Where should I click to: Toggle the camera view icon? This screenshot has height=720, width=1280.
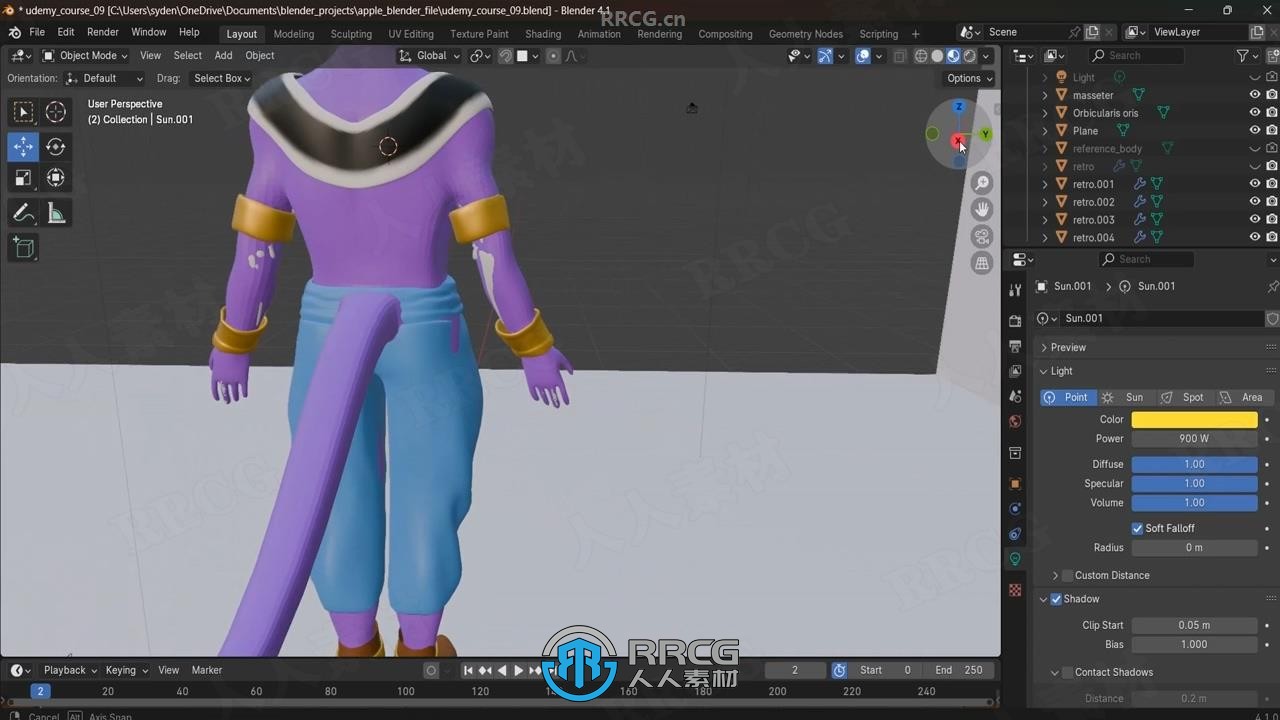point(982,236)
